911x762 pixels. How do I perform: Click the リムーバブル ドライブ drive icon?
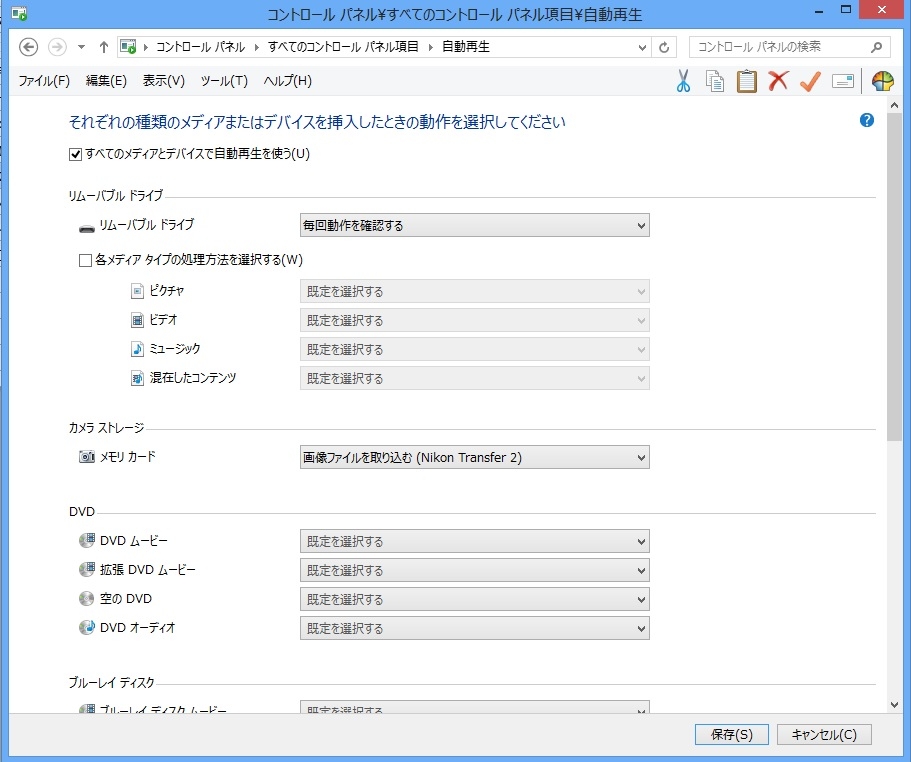coord(87,228)
